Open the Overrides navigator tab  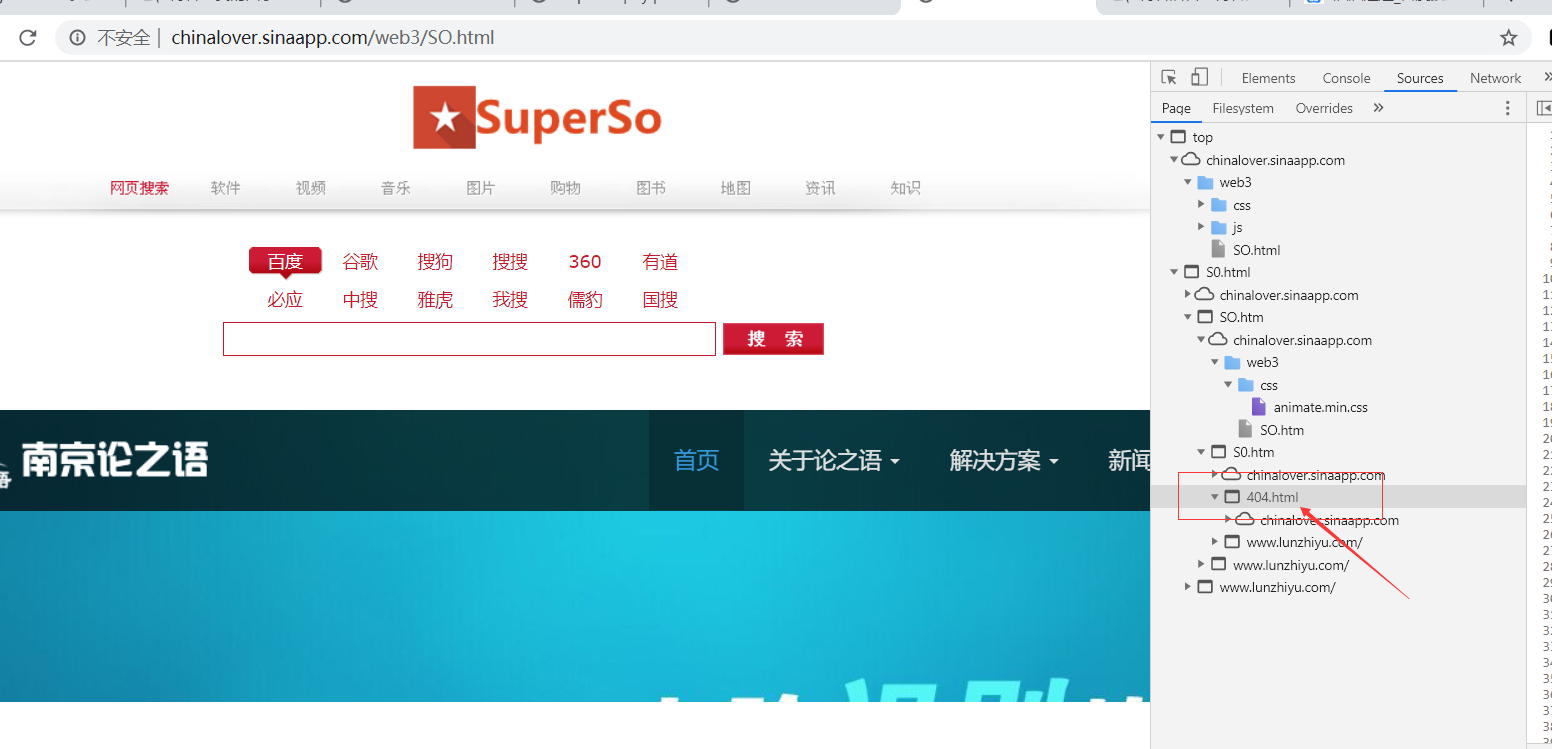coord(1324,108)
